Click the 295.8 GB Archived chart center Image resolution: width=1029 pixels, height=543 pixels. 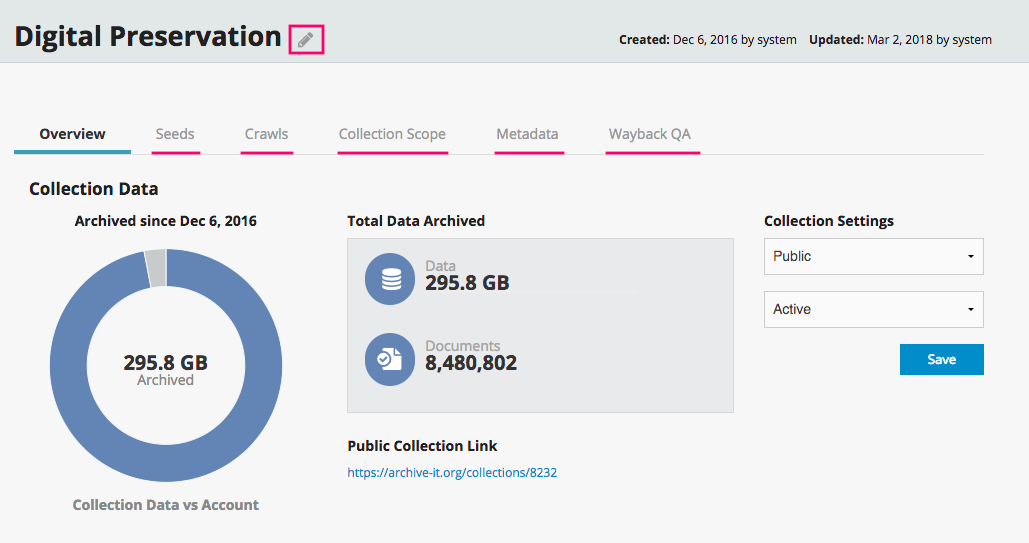[x=165, y=370]
